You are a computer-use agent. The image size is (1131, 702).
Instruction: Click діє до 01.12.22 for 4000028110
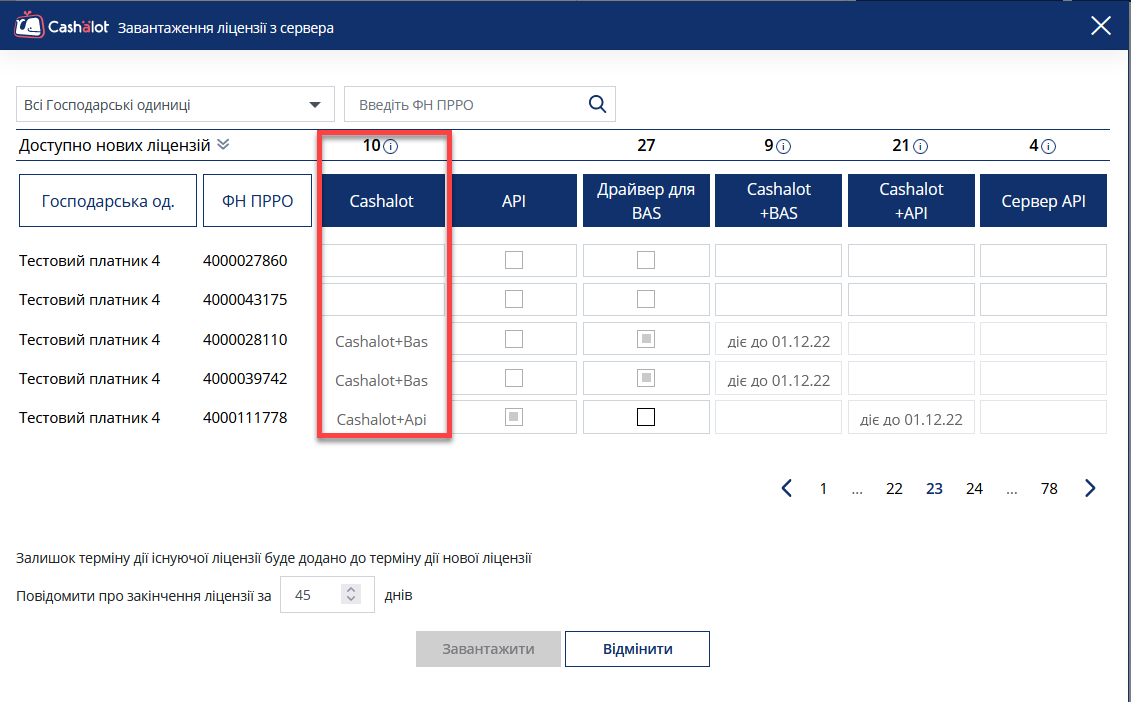click(778, 341)
